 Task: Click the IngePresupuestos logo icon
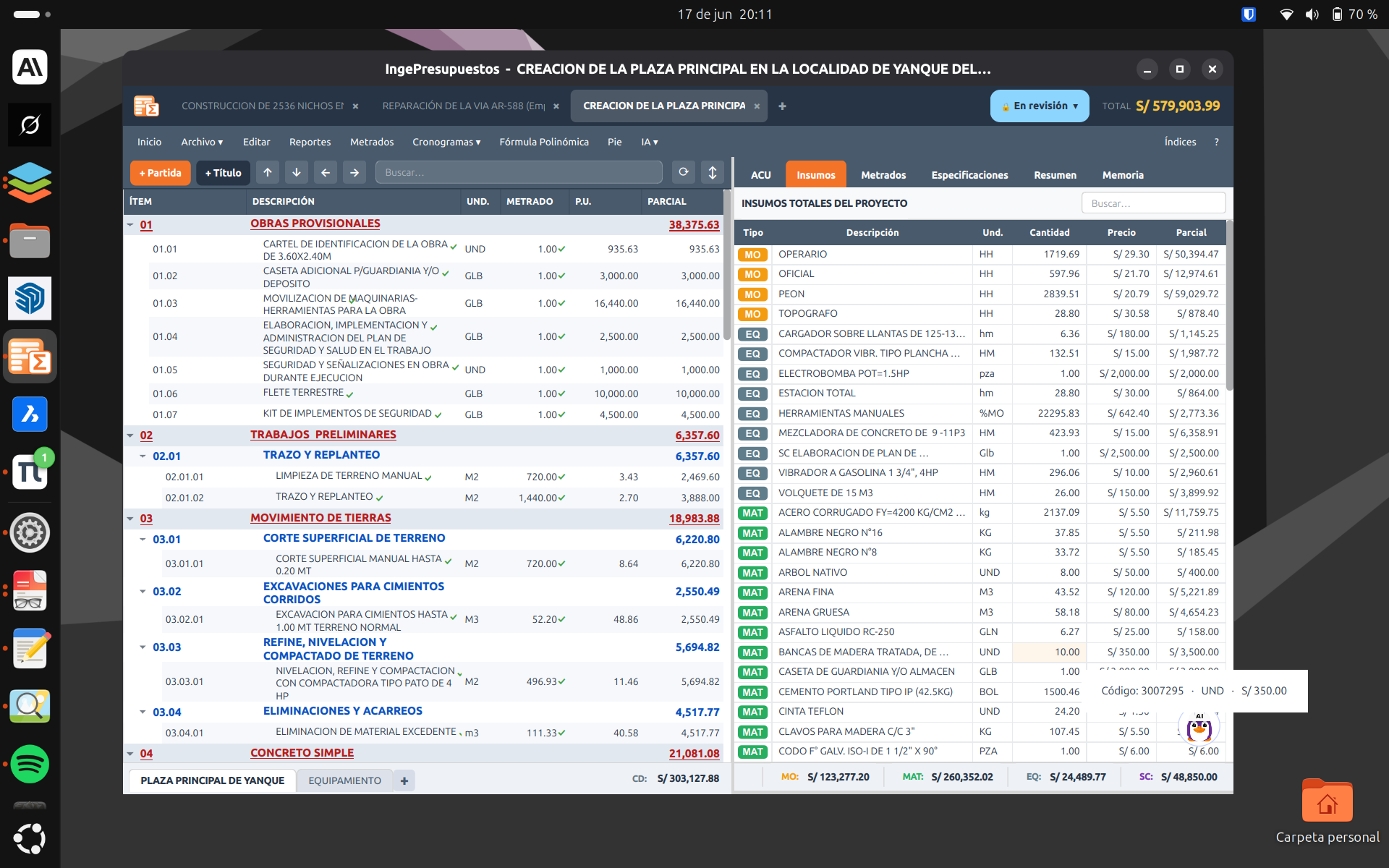(146, 106)
